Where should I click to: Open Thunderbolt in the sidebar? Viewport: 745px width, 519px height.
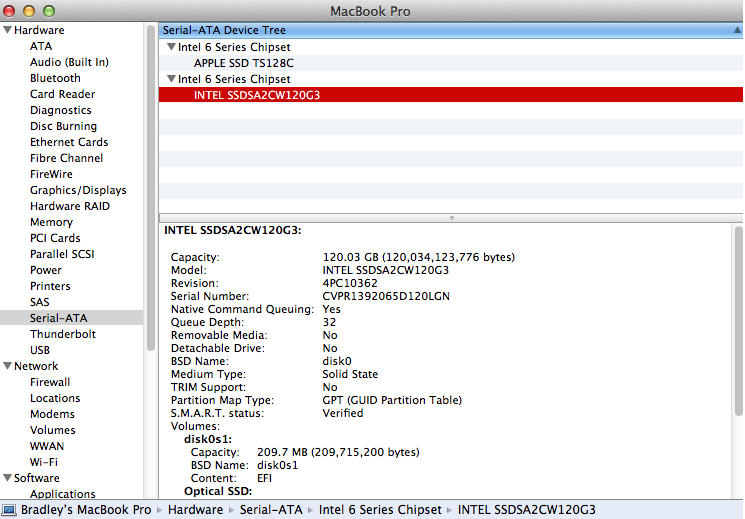pos(63,334)
